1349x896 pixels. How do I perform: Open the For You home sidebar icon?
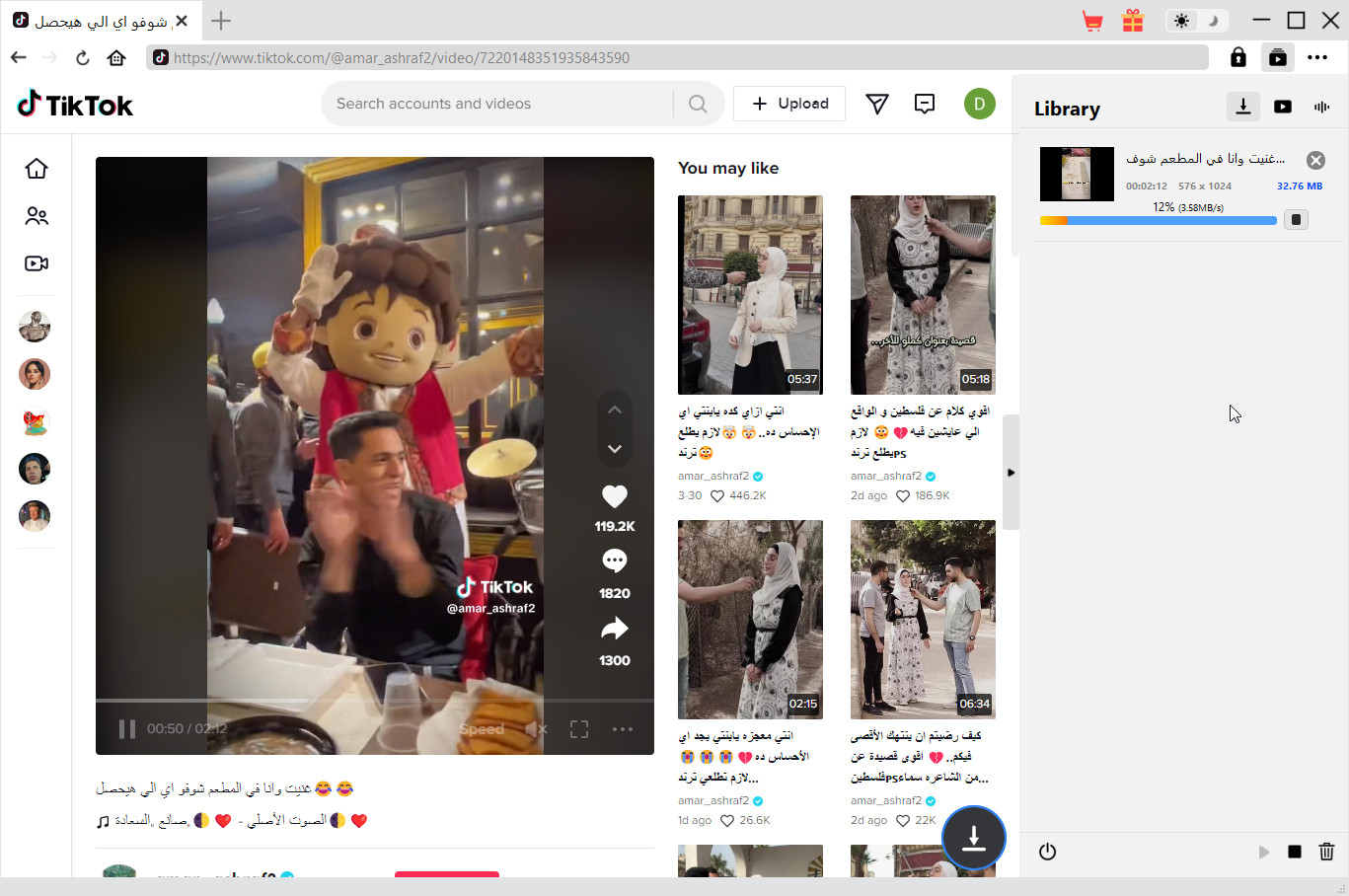click(37, 169)
